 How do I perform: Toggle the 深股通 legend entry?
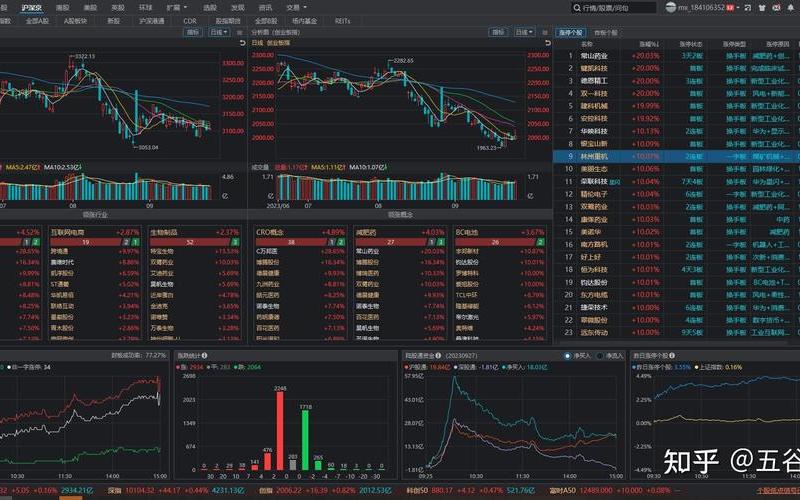476,367
